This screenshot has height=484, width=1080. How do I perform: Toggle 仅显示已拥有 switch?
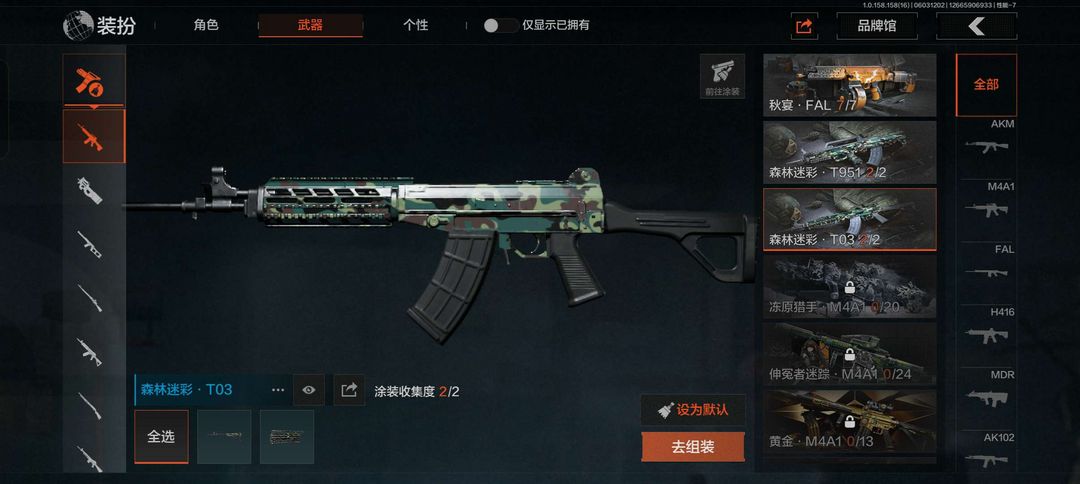click(x=500, y=25)
